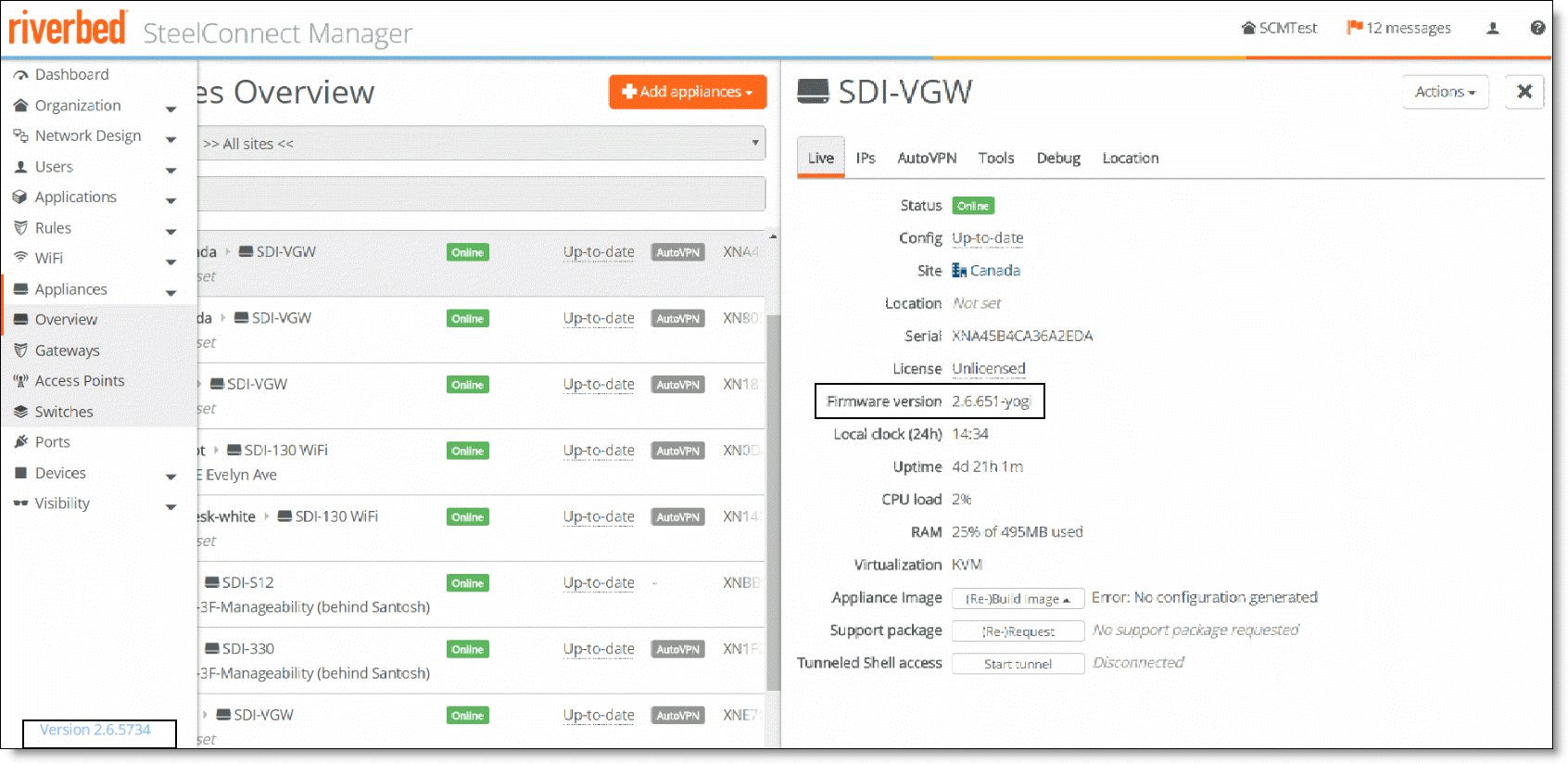Click the Applications cube icon
The height and width of the screenshot is (764, 1568).
pos(20,197)
